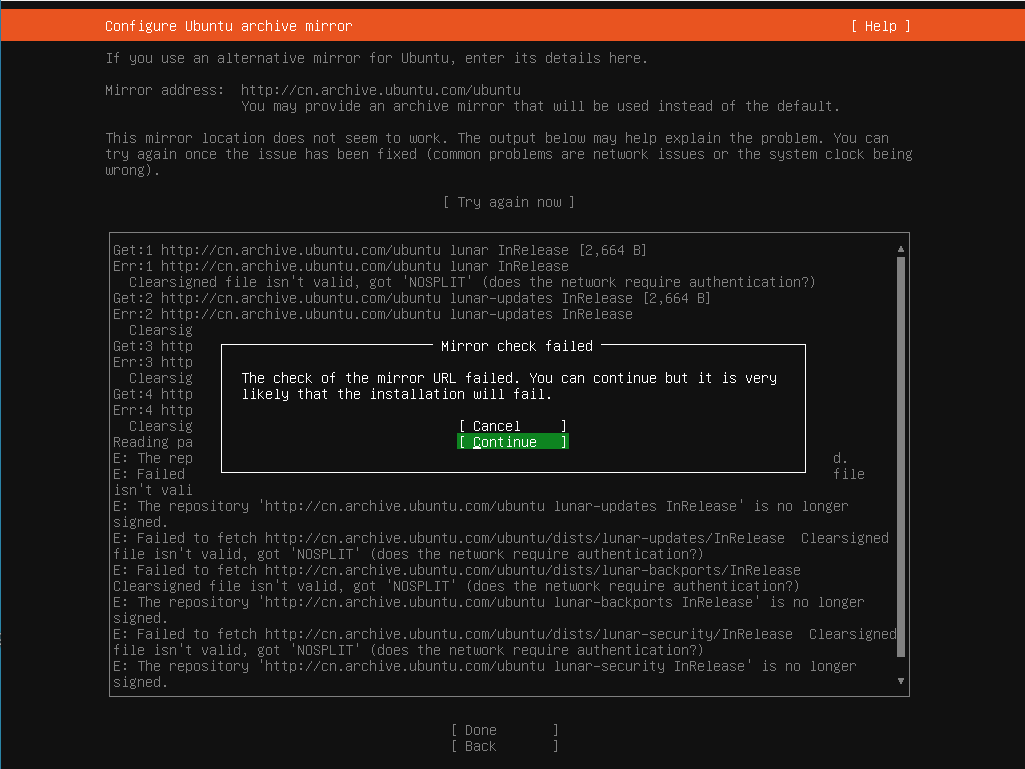Click the log output scrollbar thumb
Viewport: 1025px width, 769px height.
[901, 456]
